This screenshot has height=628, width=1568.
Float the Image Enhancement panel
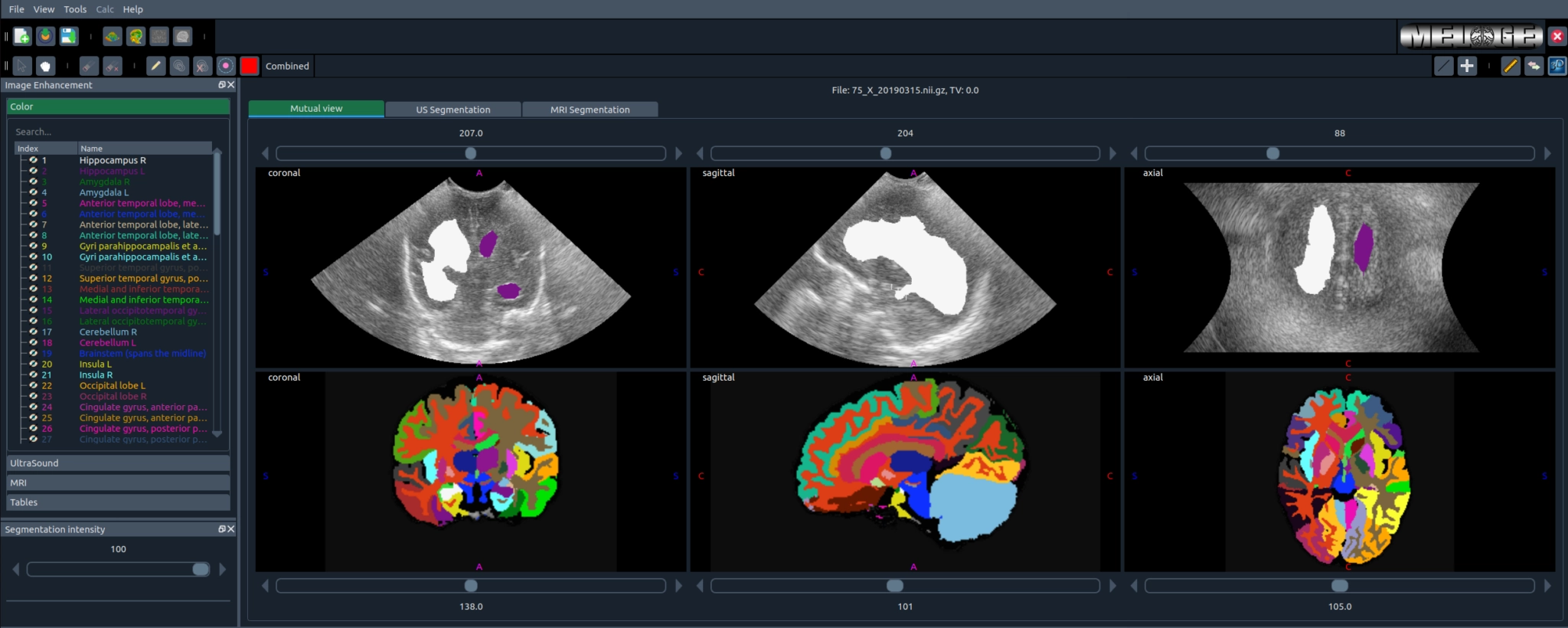[222, 85]
